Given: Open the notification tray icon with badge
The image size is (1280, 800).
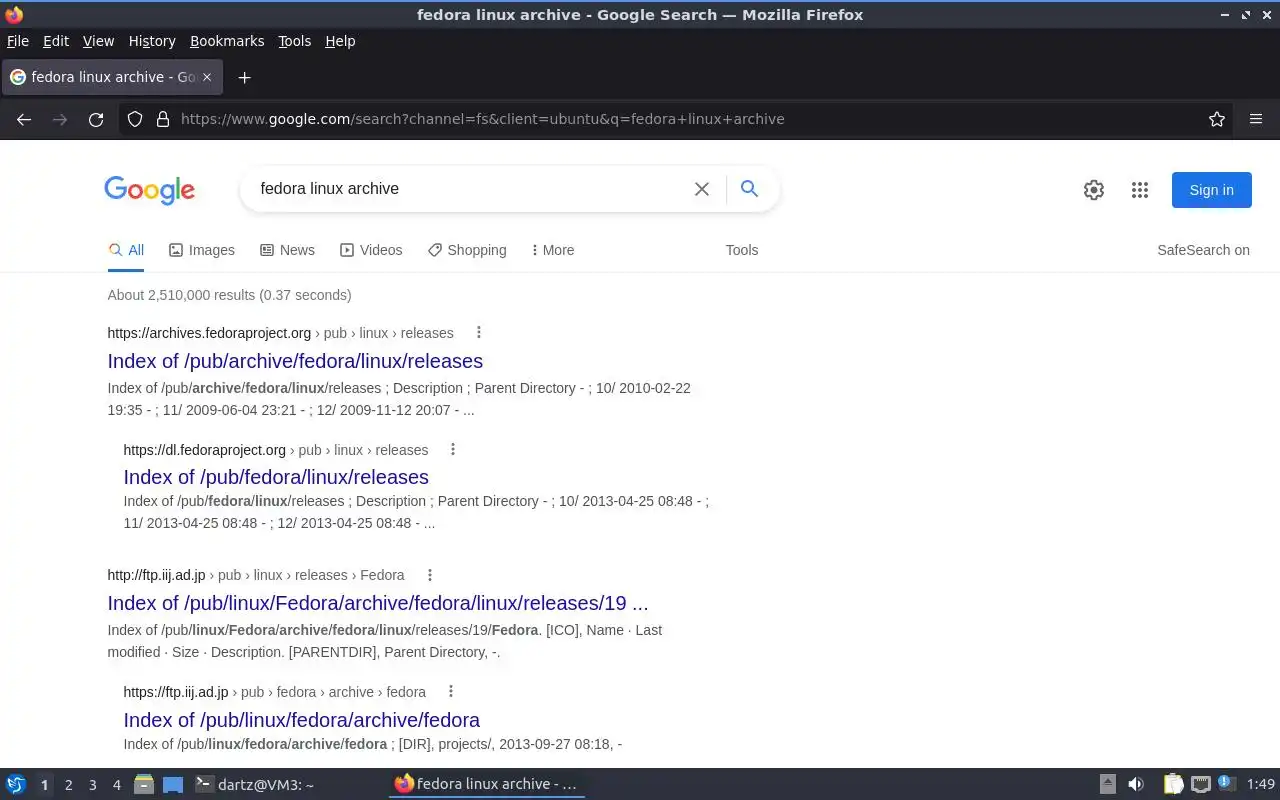Looking at the screenshot, I should pos(1227,784).
